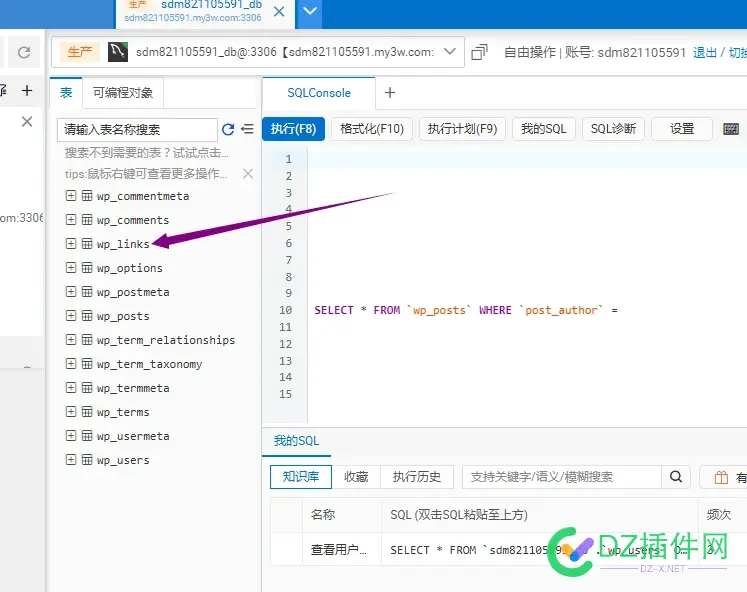Expand the wp_term_relationships table node
The width and height of the screenshot is (747, 592).
click(71, 340)
